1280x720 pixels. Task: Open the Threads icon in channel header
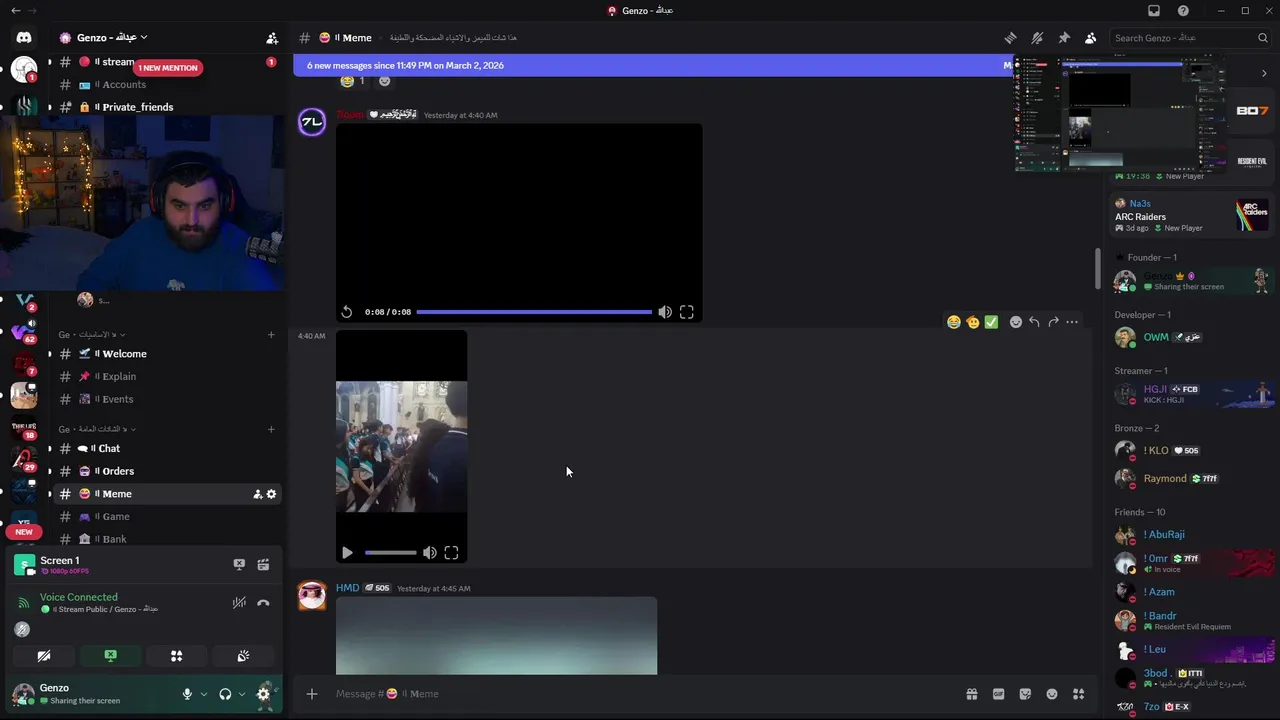pyautogui.click(x=1010, y=38)
